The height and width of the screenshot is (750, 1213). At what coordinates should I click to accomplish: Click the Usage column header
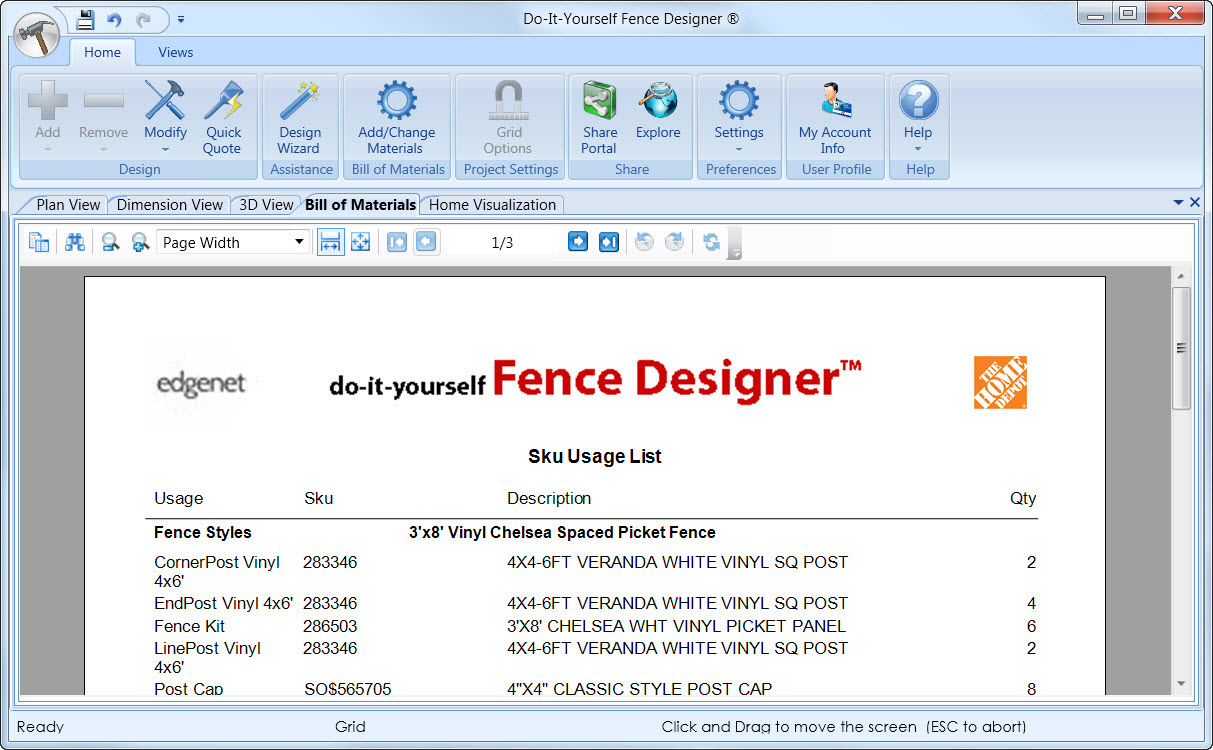point(179,498)
